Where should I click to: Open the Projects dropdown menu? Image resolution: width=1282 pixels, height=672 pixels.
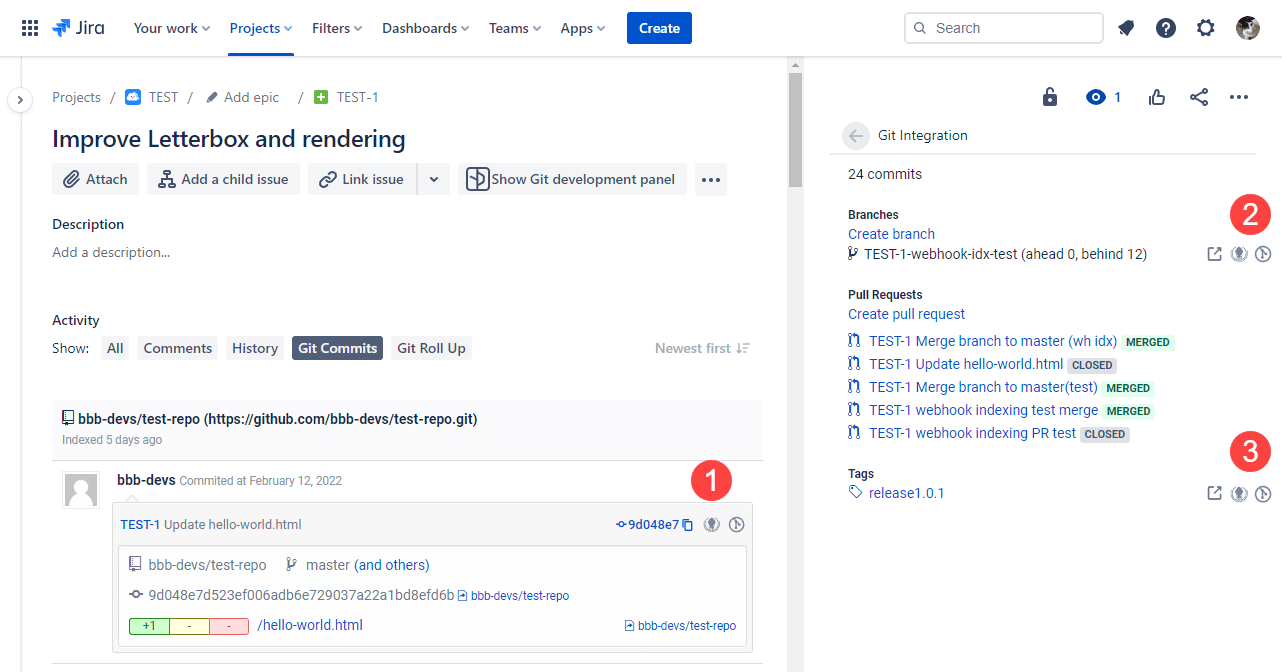(260, 28)
